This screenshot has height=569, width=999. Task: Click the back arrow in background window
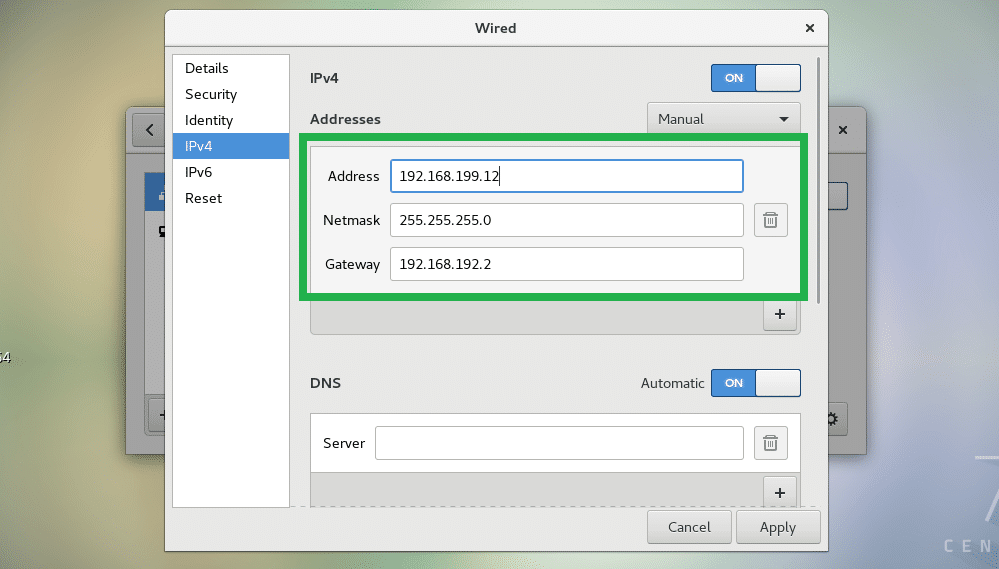[x=150, y=130]
